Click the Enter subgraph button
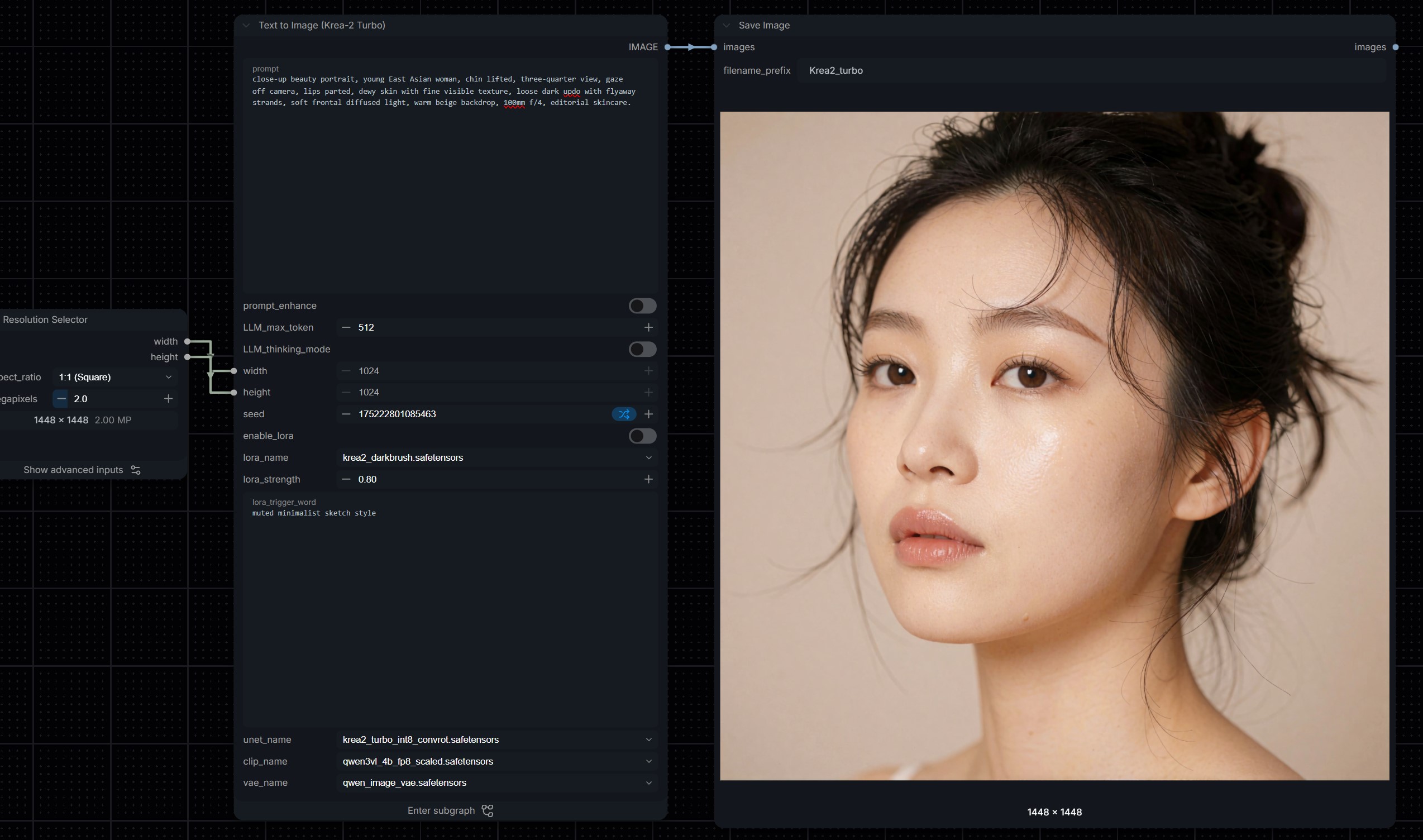This screenshot has width=1423, height=840. point(451,810)
